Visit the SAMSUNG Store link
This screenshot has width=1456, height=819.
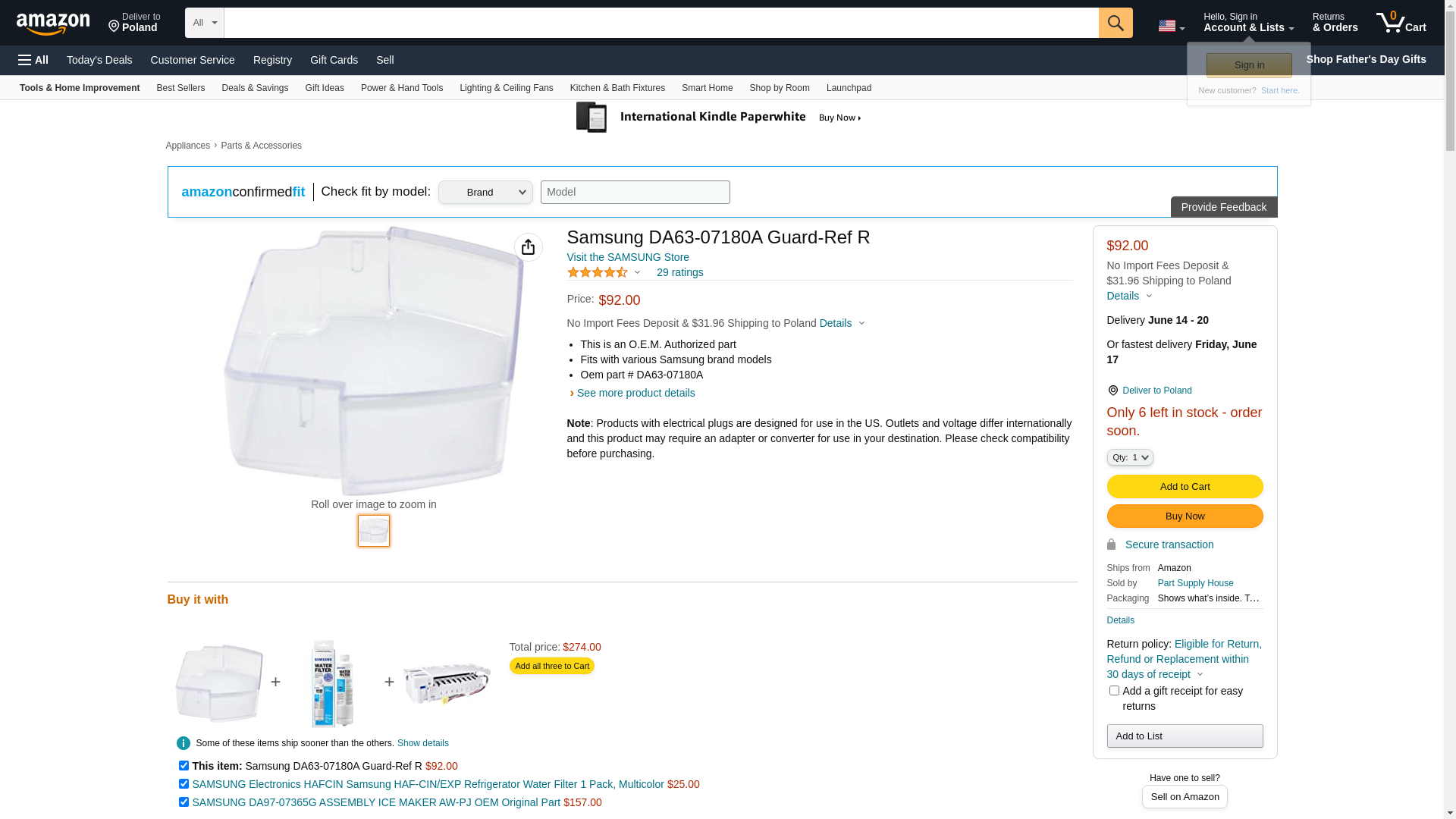pyautogui.click(x=628, y=257)
